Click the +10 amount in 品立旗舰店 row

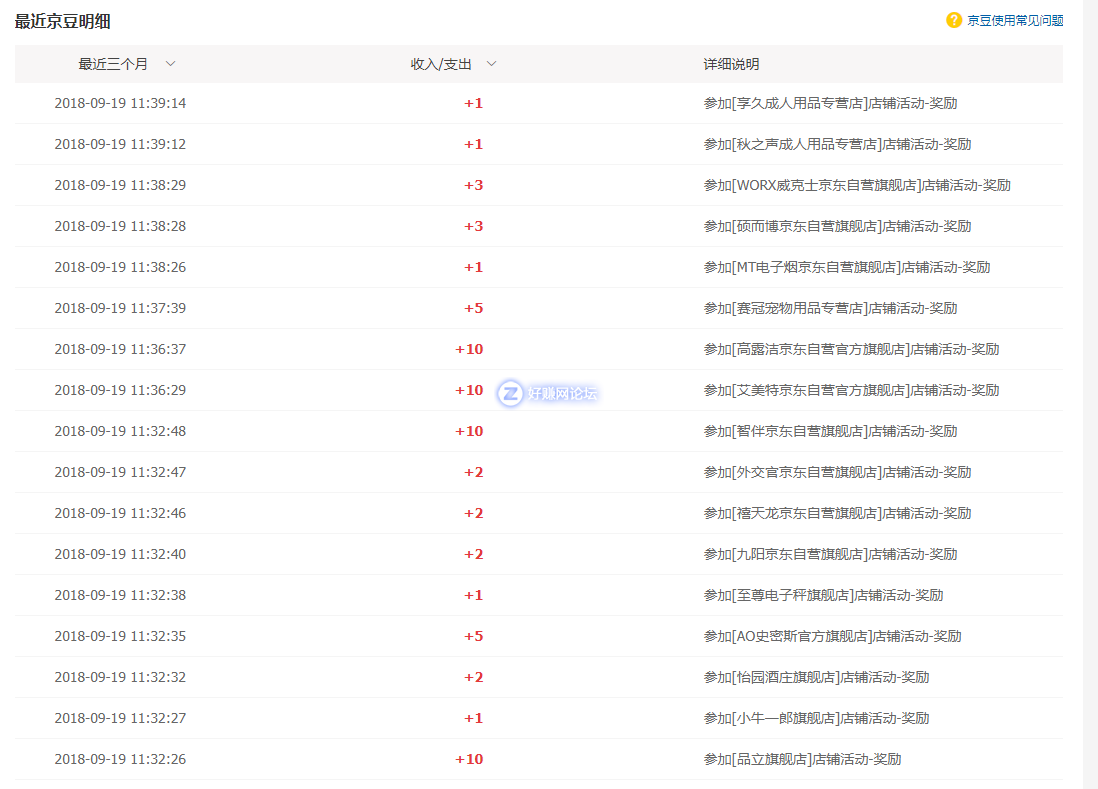click(469, 759)
